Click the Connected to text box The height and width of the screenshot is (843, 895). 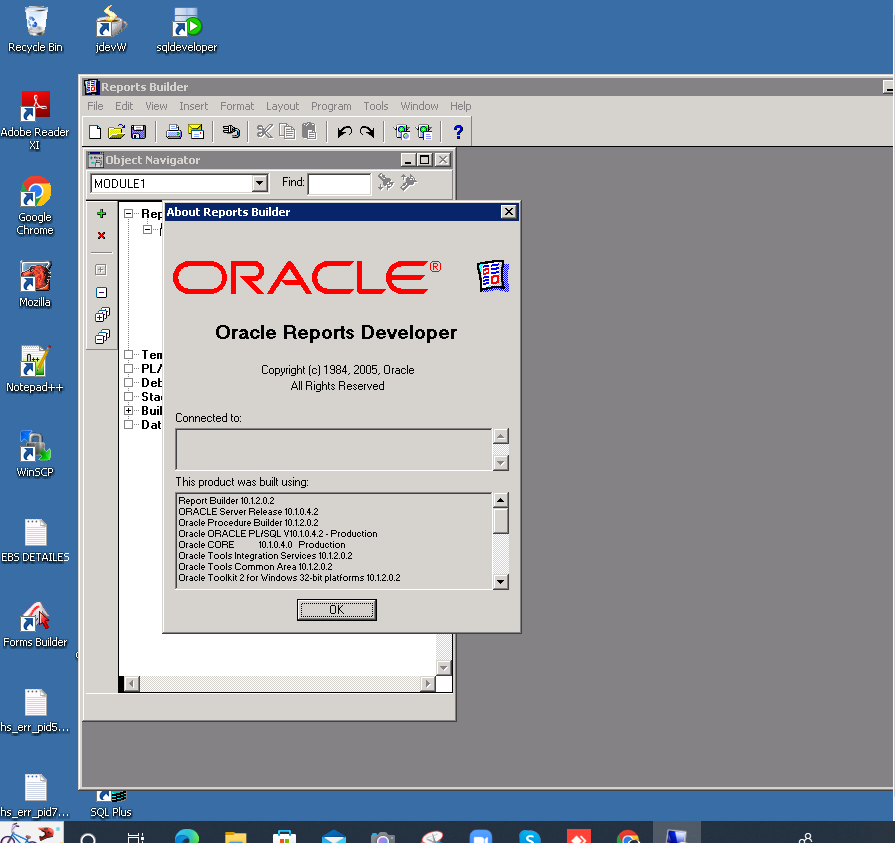click(x=334, y=450)
